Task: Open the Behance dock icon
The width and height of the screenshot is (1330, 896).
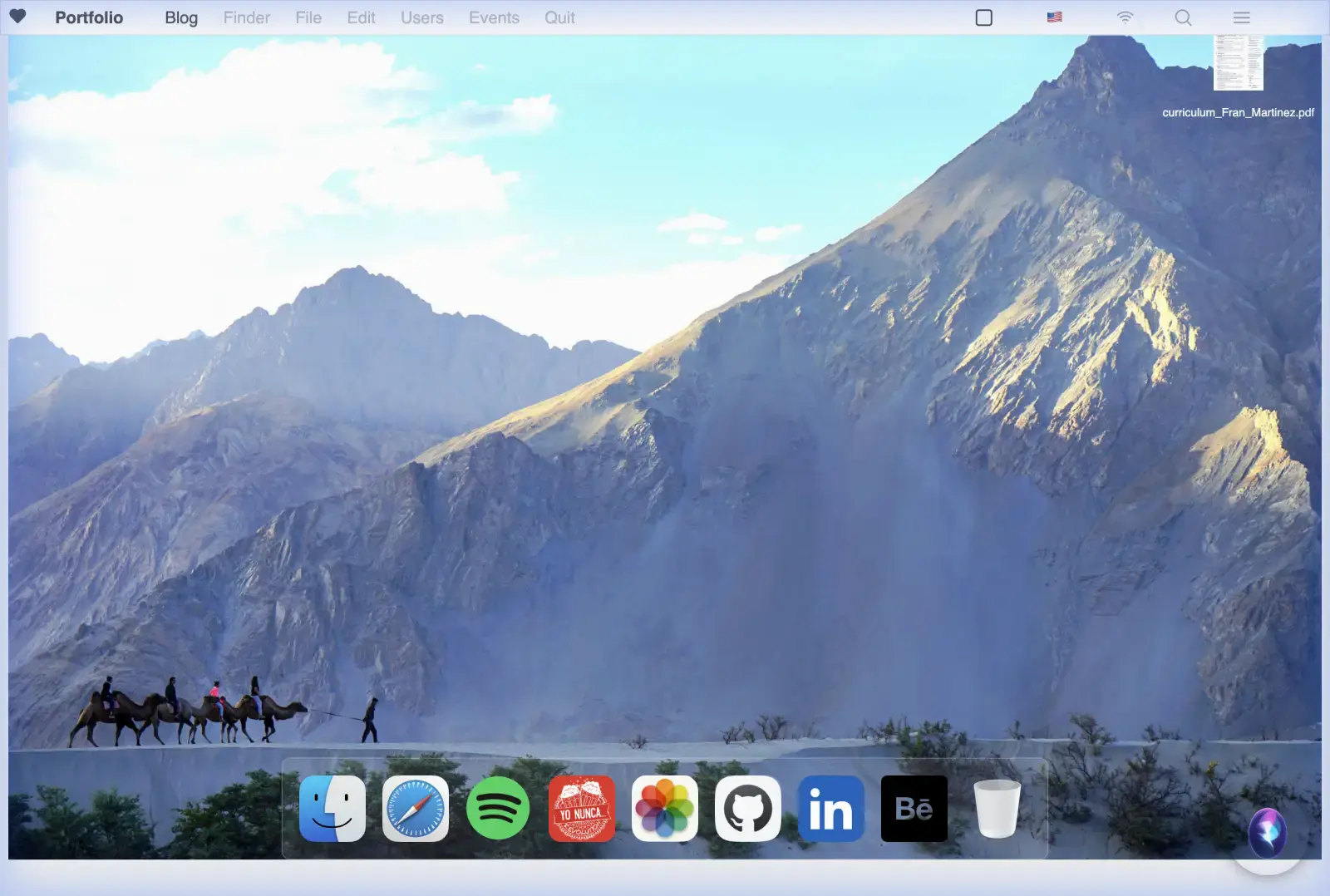Action: [914, 809]
